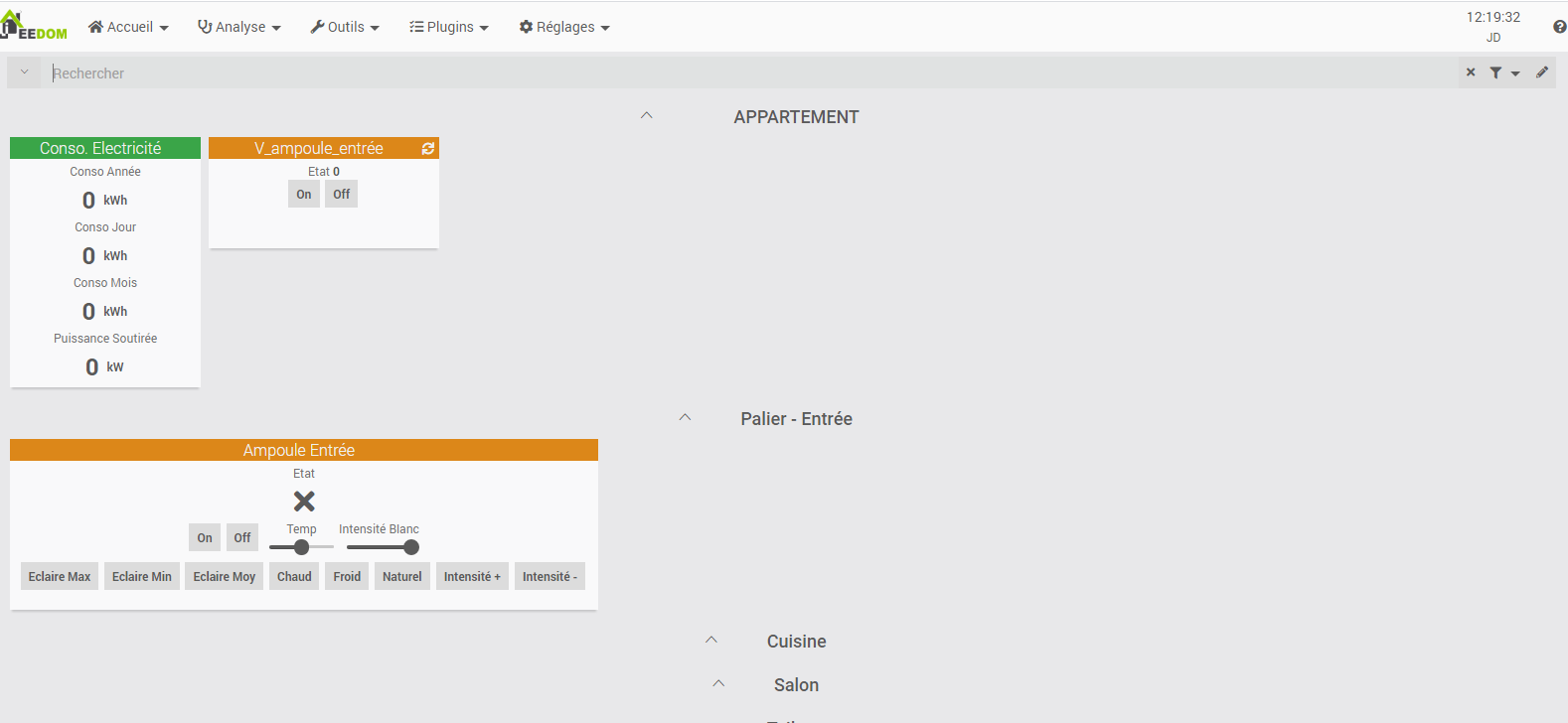1568x723 pixels.
Task: Click the Eclaire Moy button
Action: click(x=225, y=576)
